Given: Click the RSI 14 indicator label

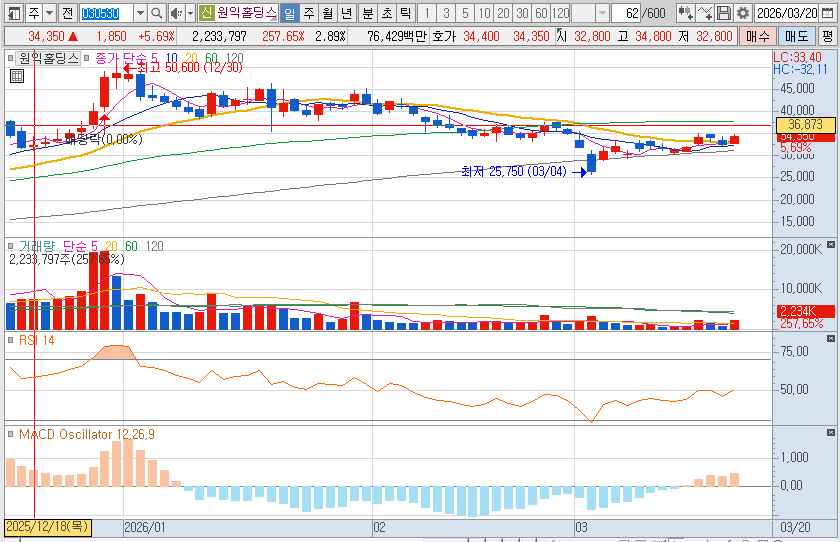Looking at the screenshot, I should (x=36, y=340).
